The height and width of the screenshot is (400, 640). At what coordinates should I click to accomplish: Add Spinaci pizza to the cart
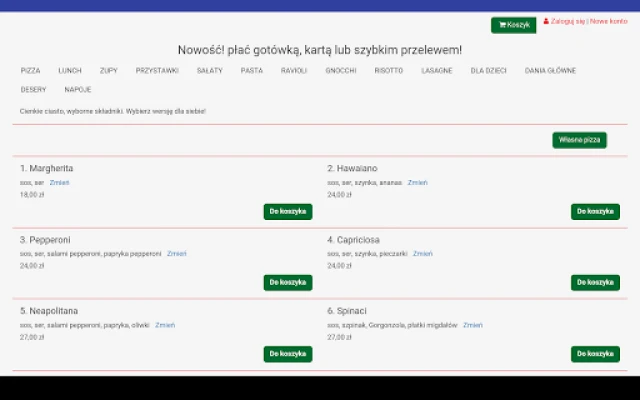(x=595, y=354)
